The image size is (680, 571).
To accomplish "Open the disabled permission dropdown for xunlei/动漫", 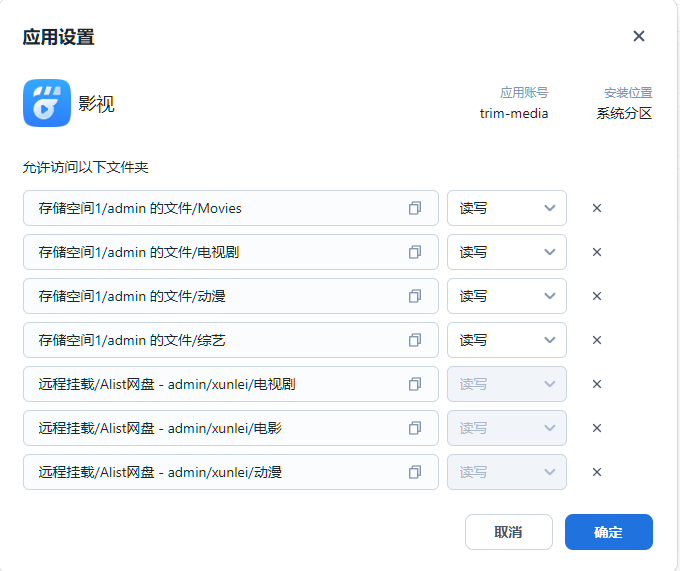I will click(507, 472).
